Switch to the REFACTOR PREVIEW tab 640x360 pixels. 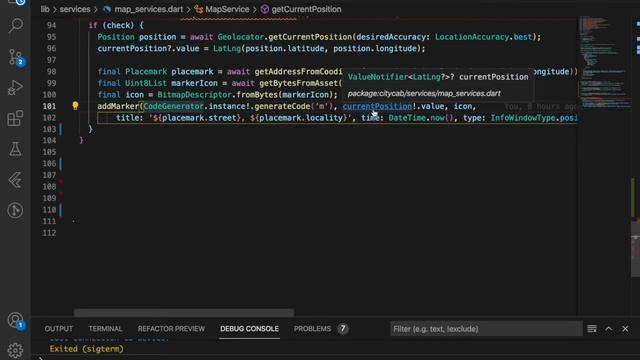click(x=171, y=329)
